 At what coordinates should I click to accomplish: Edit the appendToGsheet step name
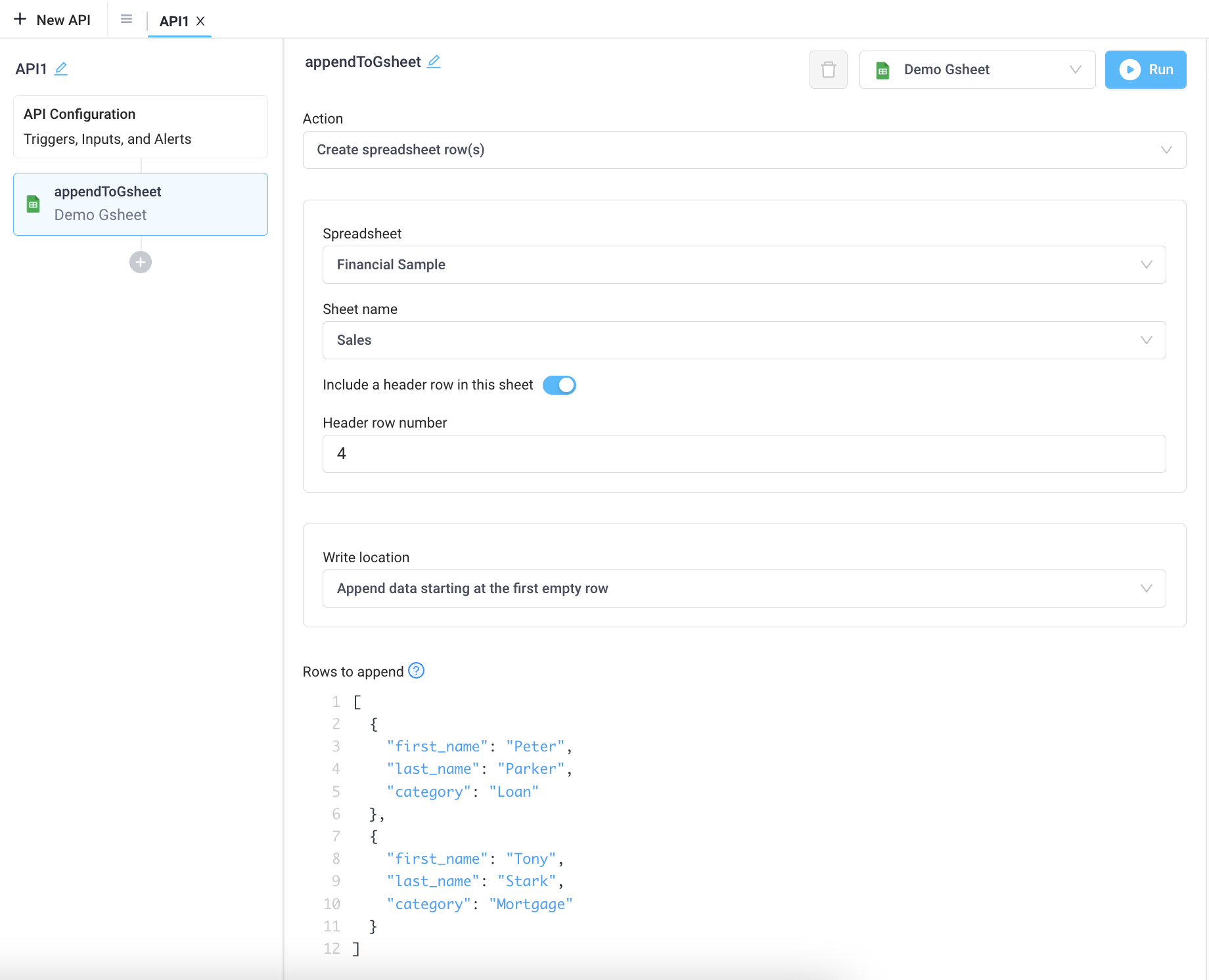(x=434, y=62)
